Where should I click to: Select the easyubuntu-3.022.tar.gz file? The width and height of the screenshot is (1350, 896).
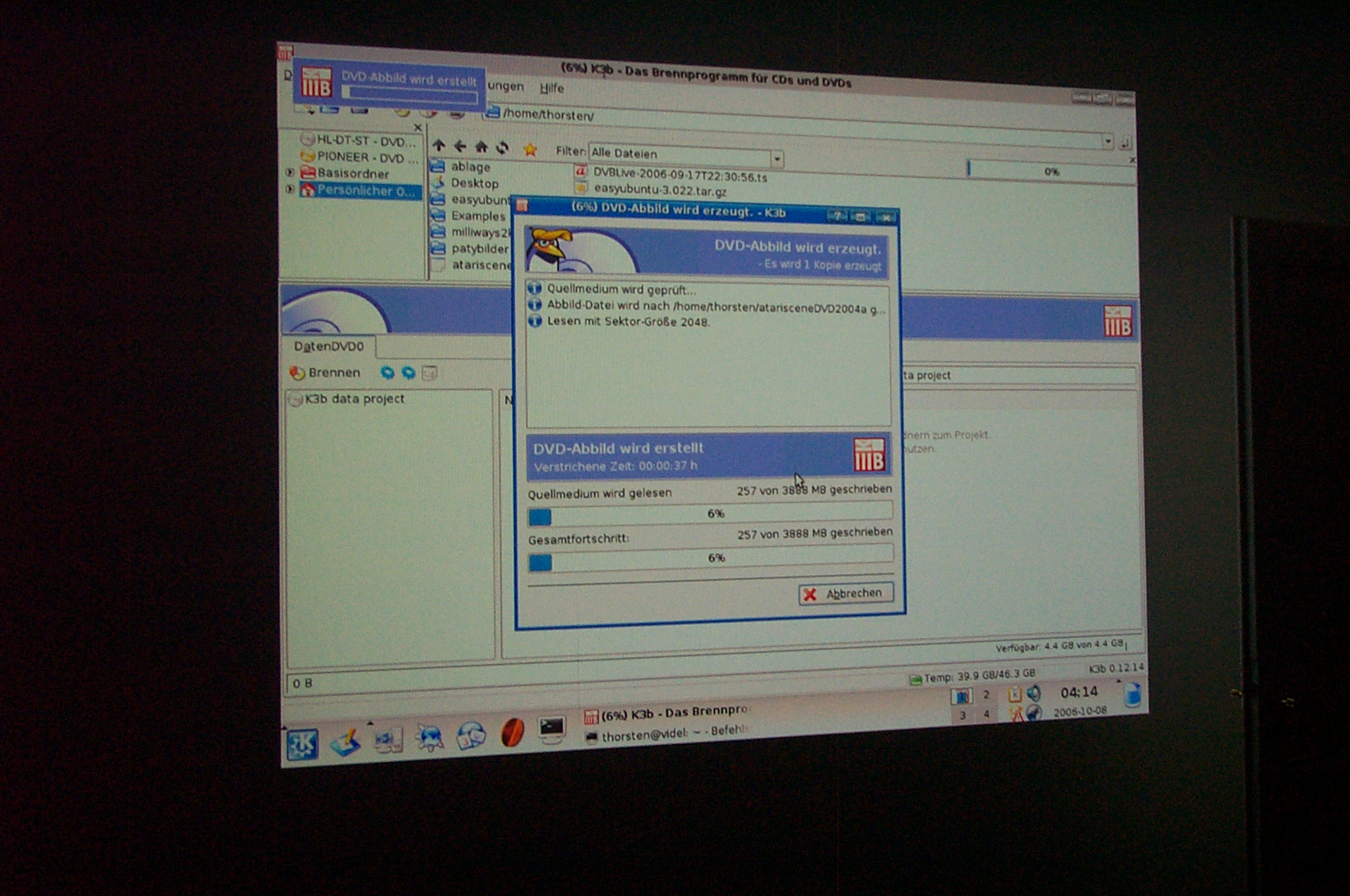point(660,189)
